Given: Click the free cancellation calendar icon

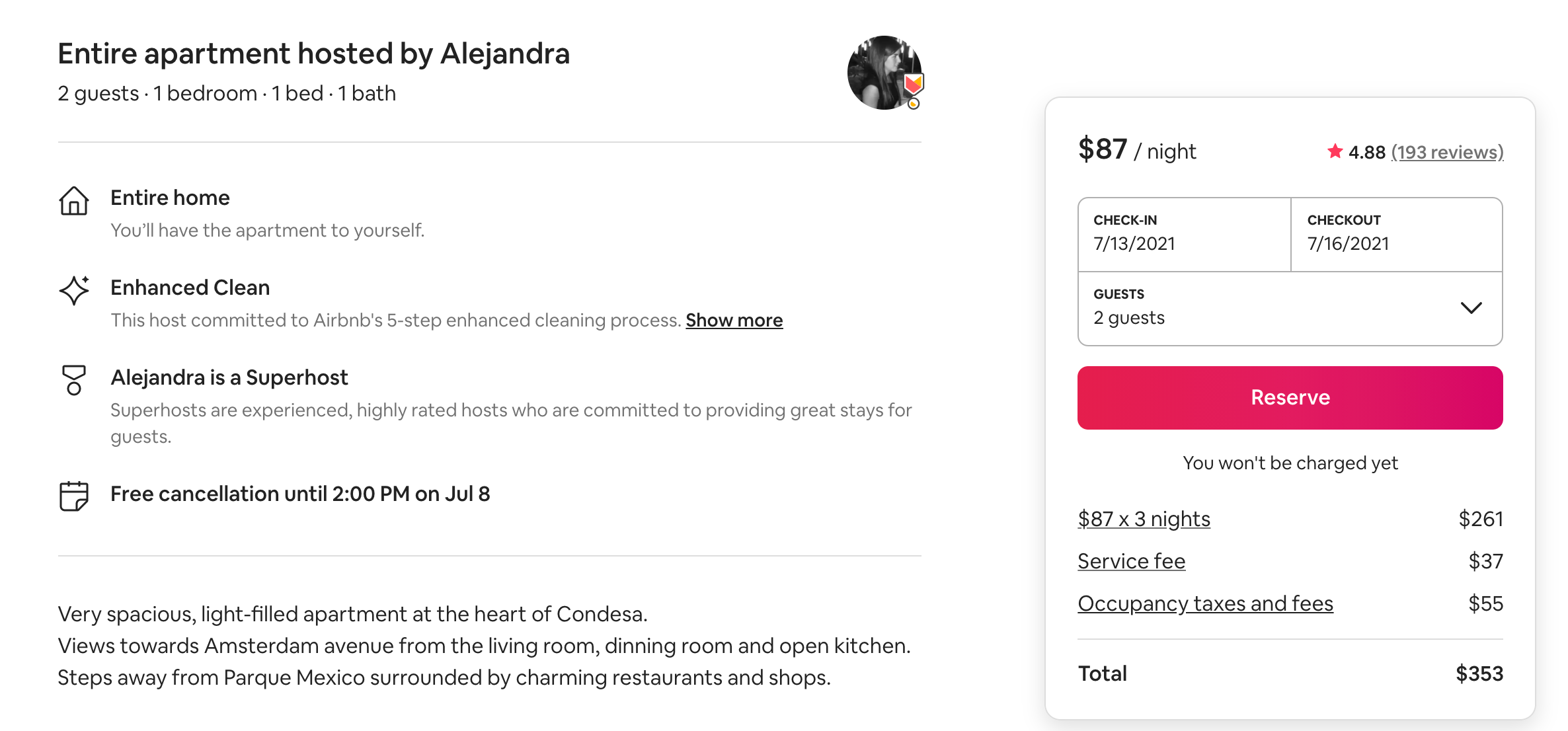Looking at the screenshot, I should point(73,496).
